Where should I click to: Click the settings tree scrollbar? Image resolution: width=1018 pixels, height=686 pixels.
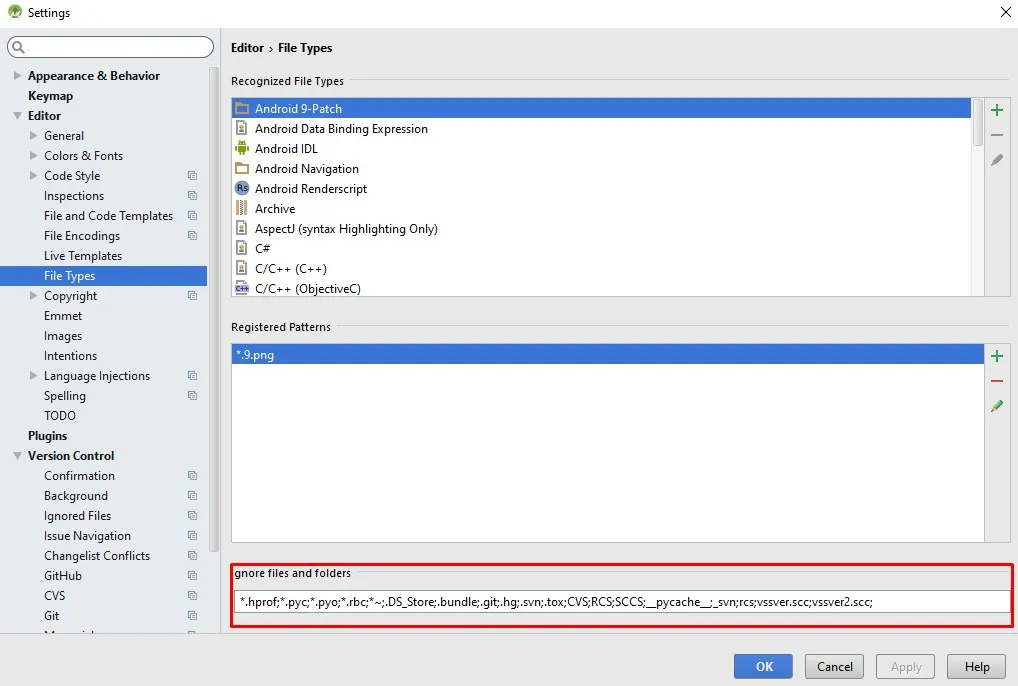pyautogui.click(x=214, y=308)
